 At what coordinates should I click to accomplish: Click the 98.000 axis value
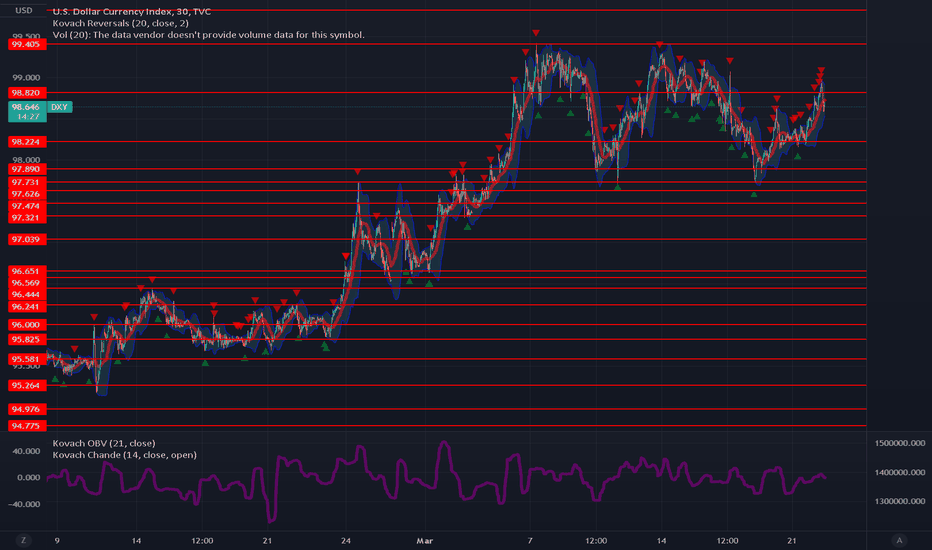(x=26, y=159)
